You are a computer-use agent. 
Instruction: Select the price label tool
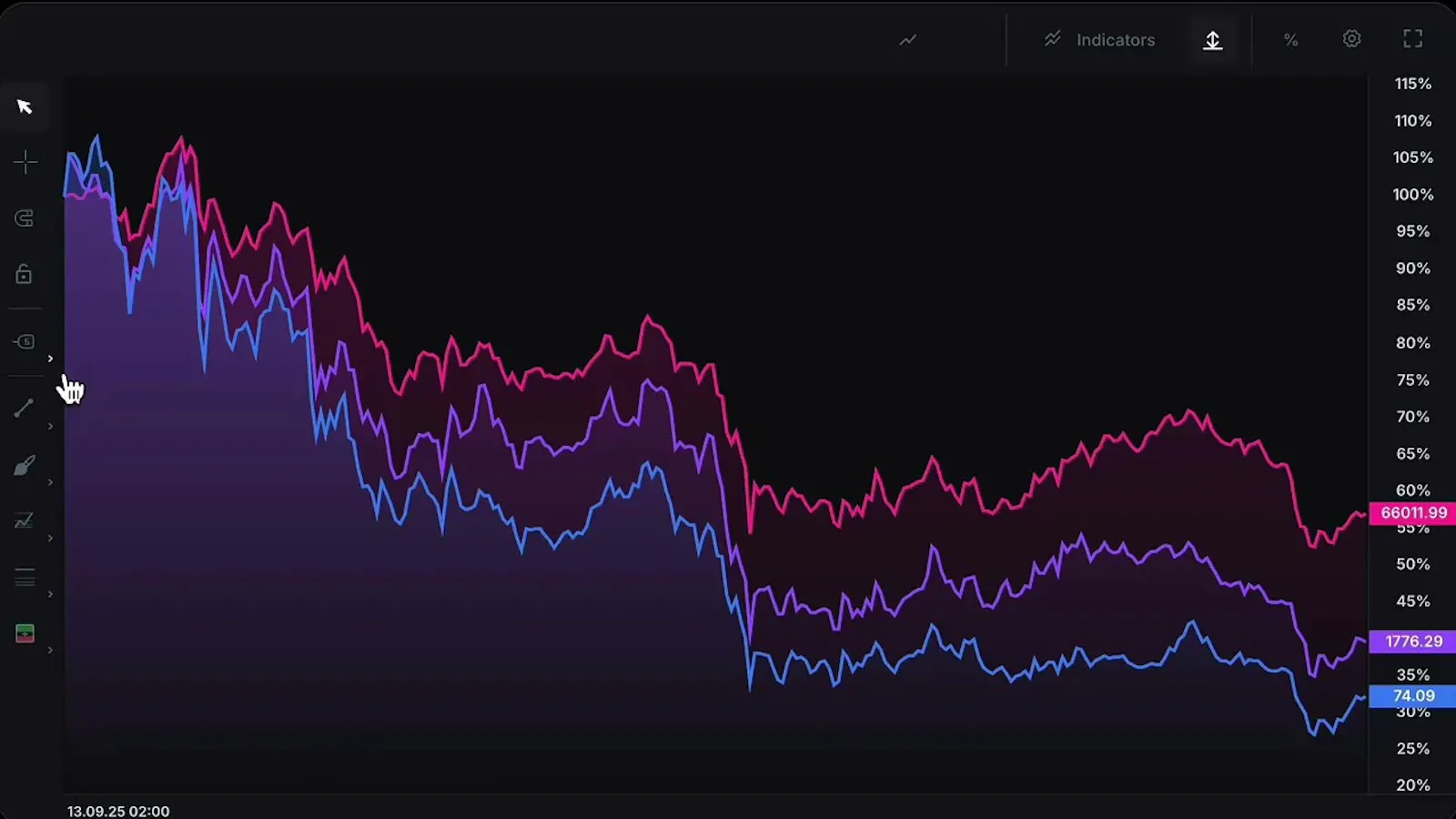point(25,341)
